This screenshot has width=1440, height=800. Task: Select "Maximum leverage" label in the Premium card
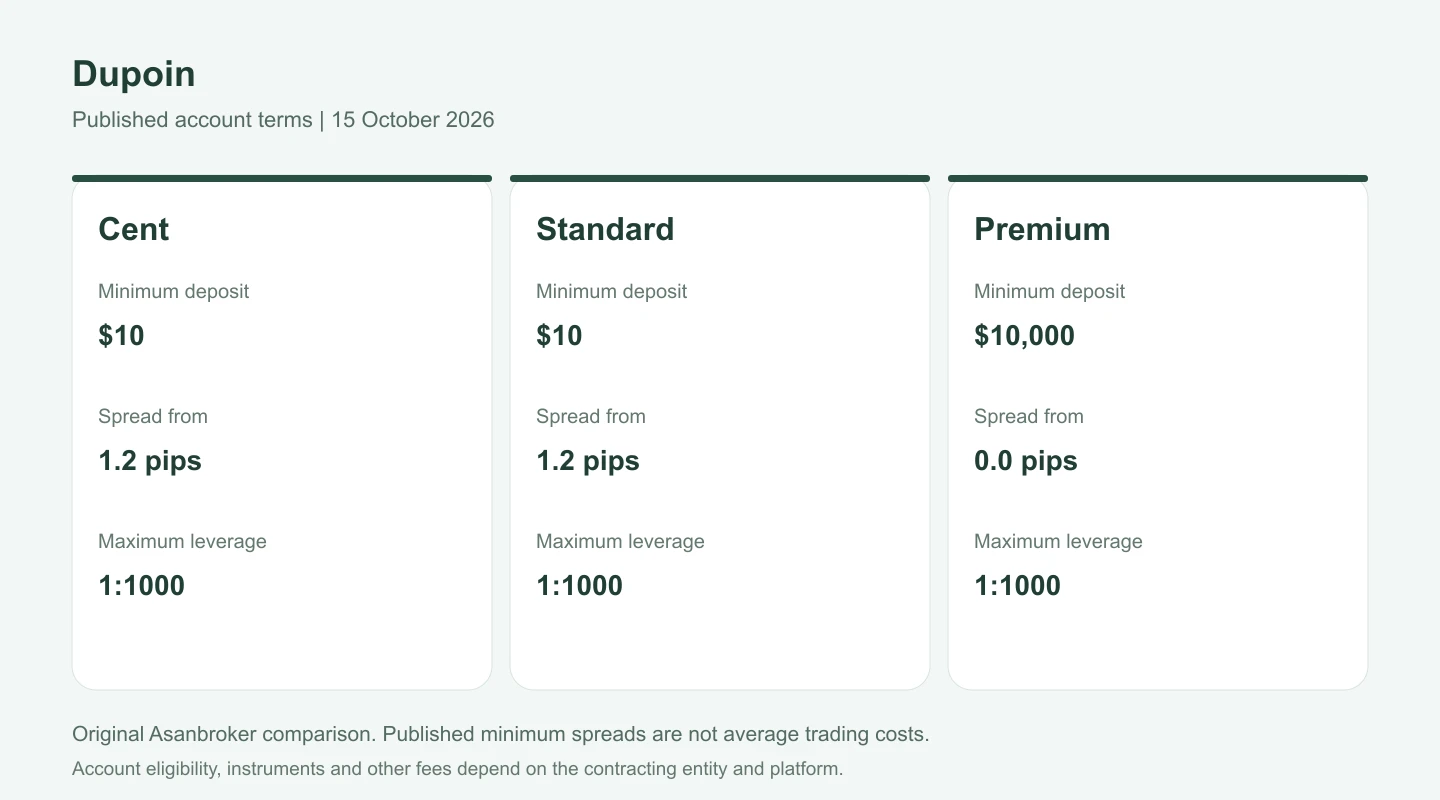[1058, 542]
